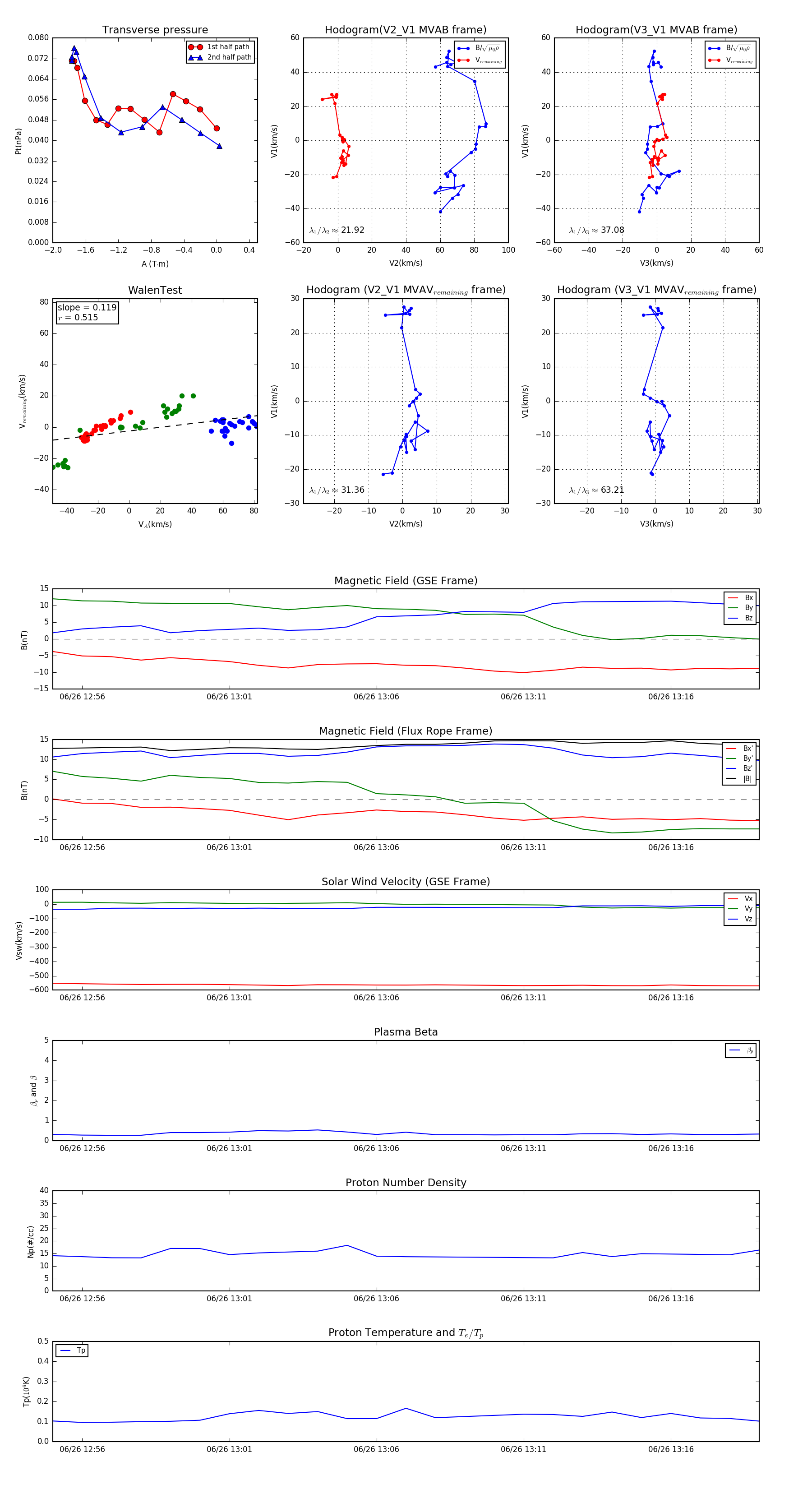
Task: Click the beta_p legend in Plasma Beta plot
Action: (x=741, y=1050)
